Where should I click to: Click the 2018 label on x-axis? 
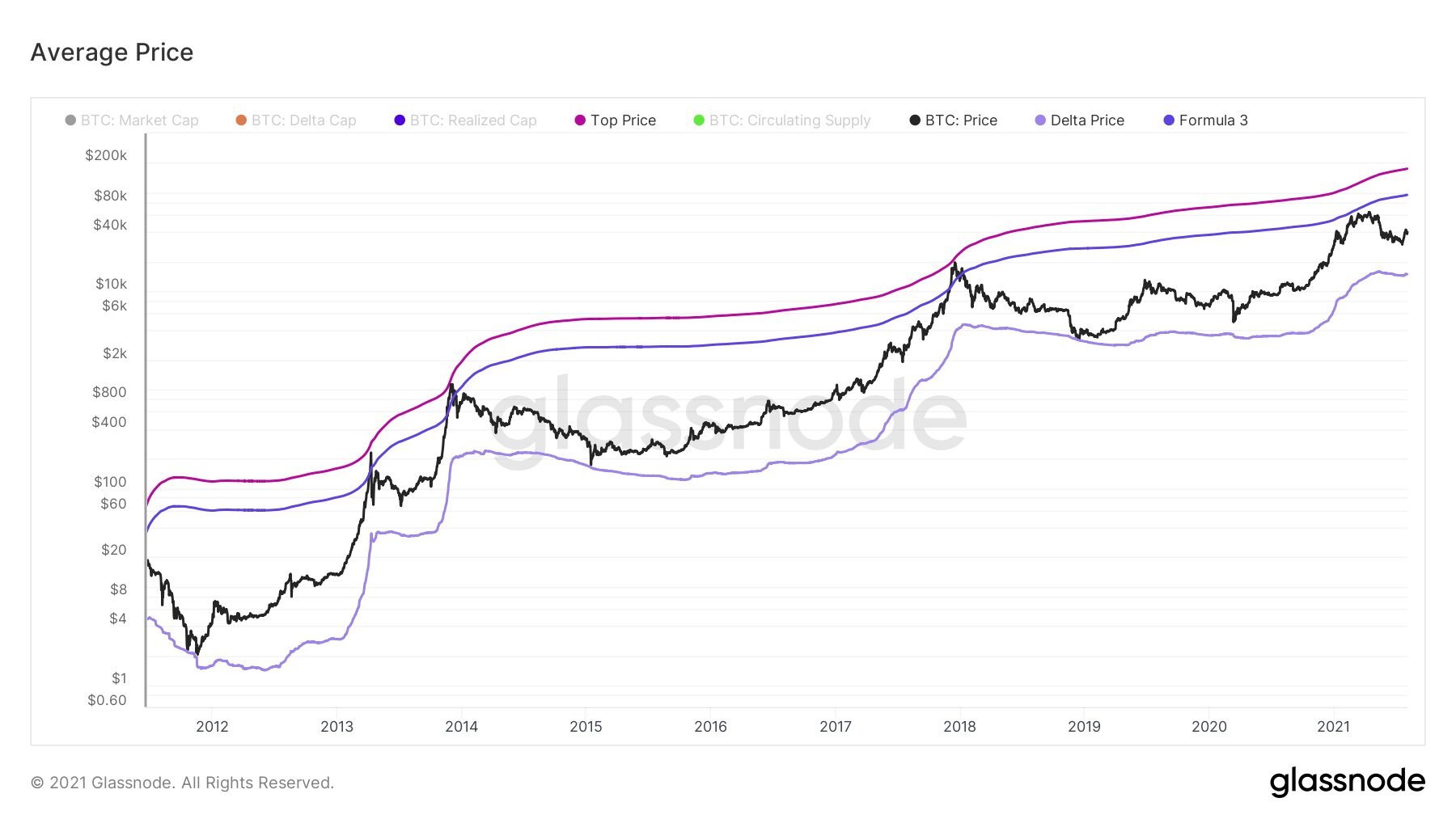[959, 727]
